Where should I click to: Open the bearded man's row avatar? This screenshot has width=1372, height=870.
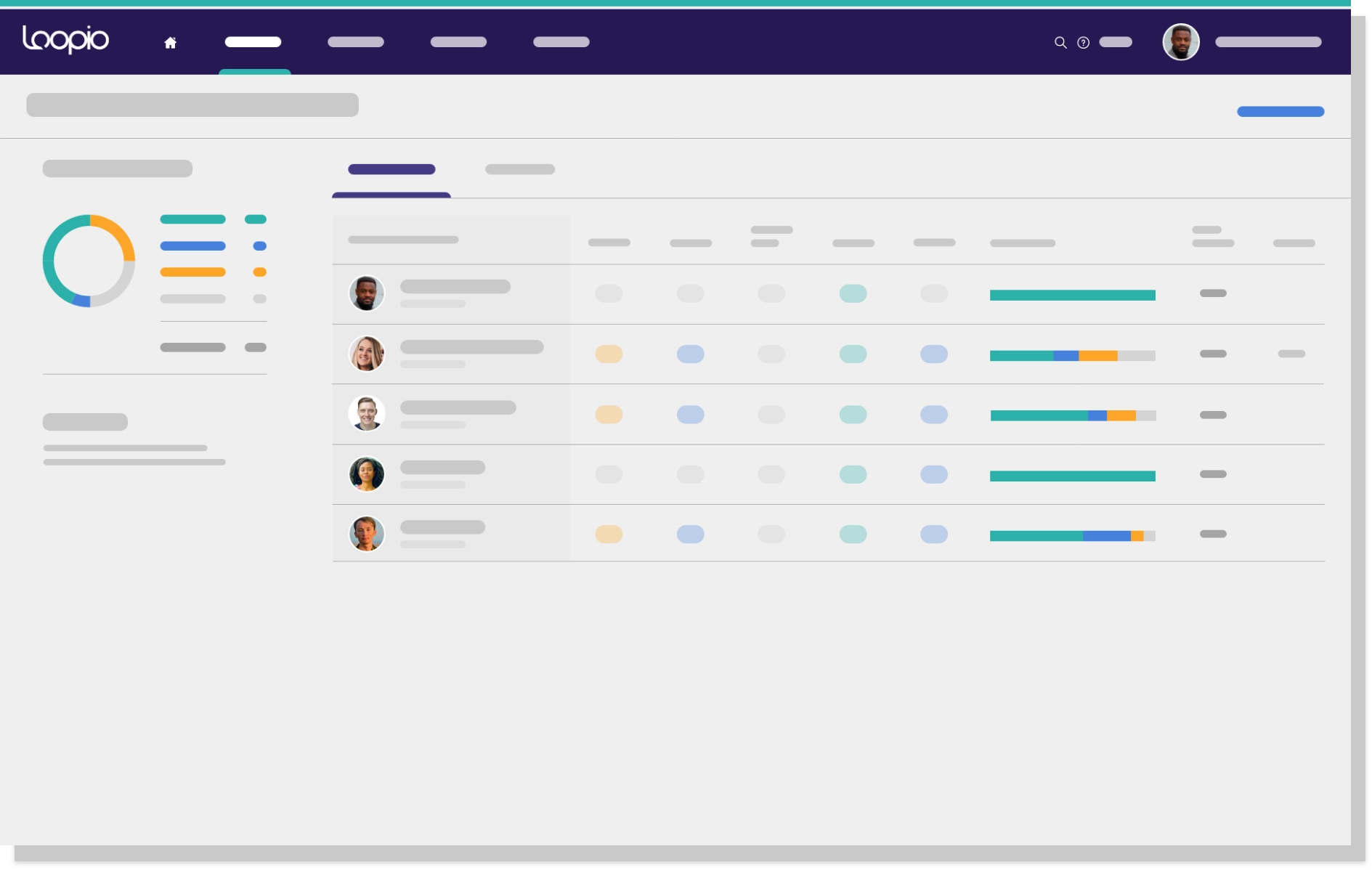pos(367,293)
